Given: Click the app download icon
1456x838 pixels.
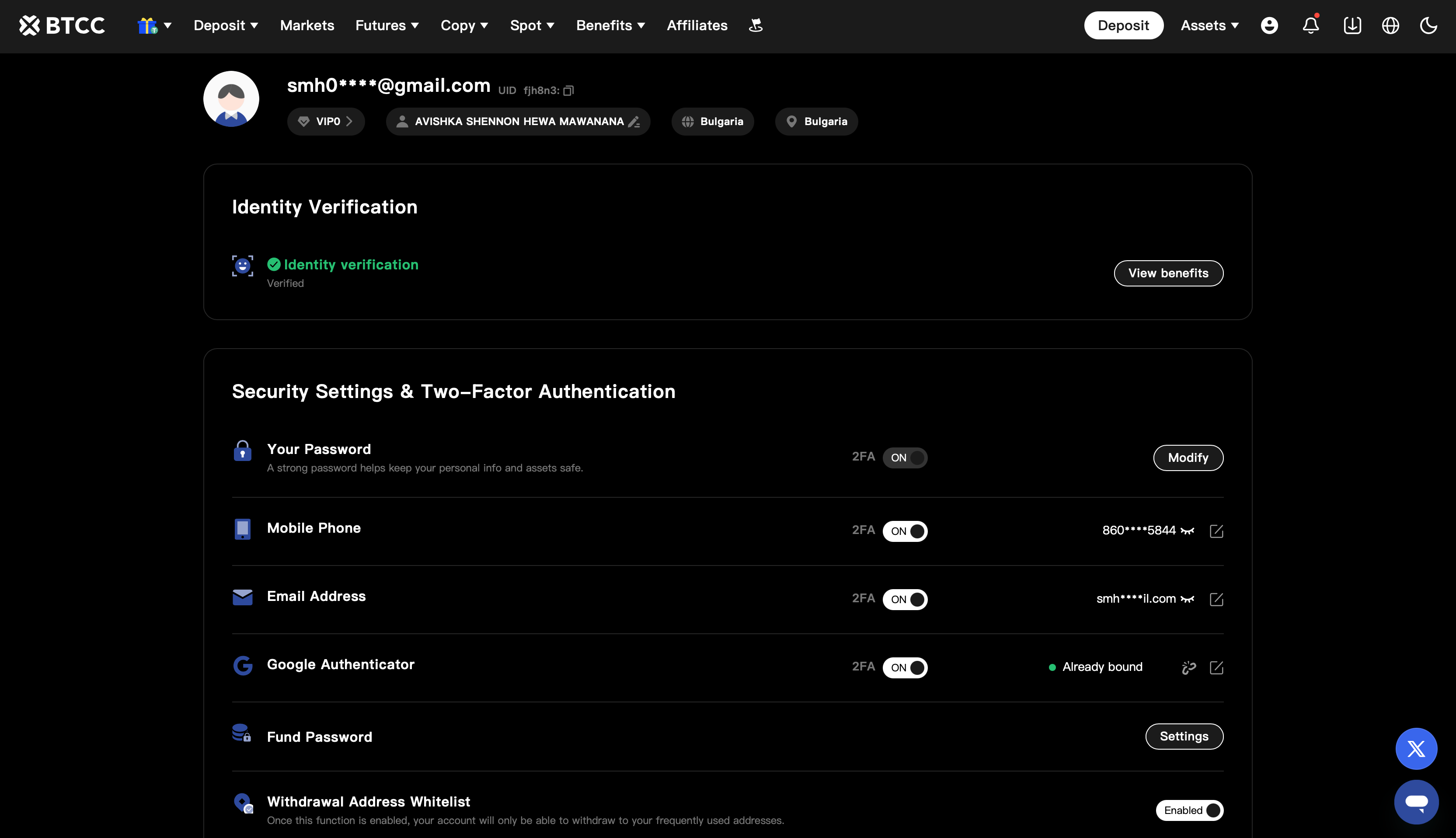Looking at the screenshot, I should coord(1352,25).
